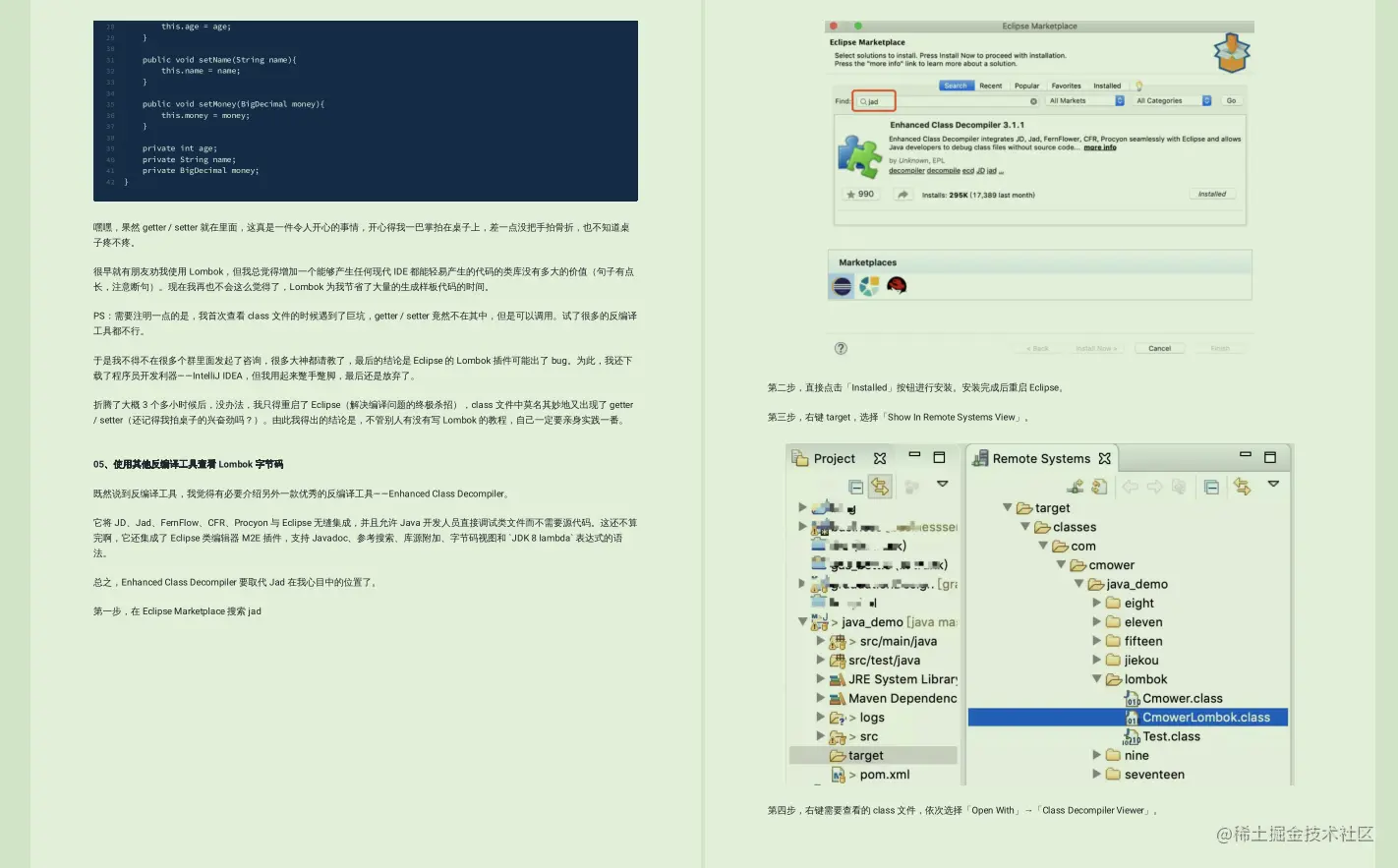
Task: Click the jad tag link
Action: point(991,170)
